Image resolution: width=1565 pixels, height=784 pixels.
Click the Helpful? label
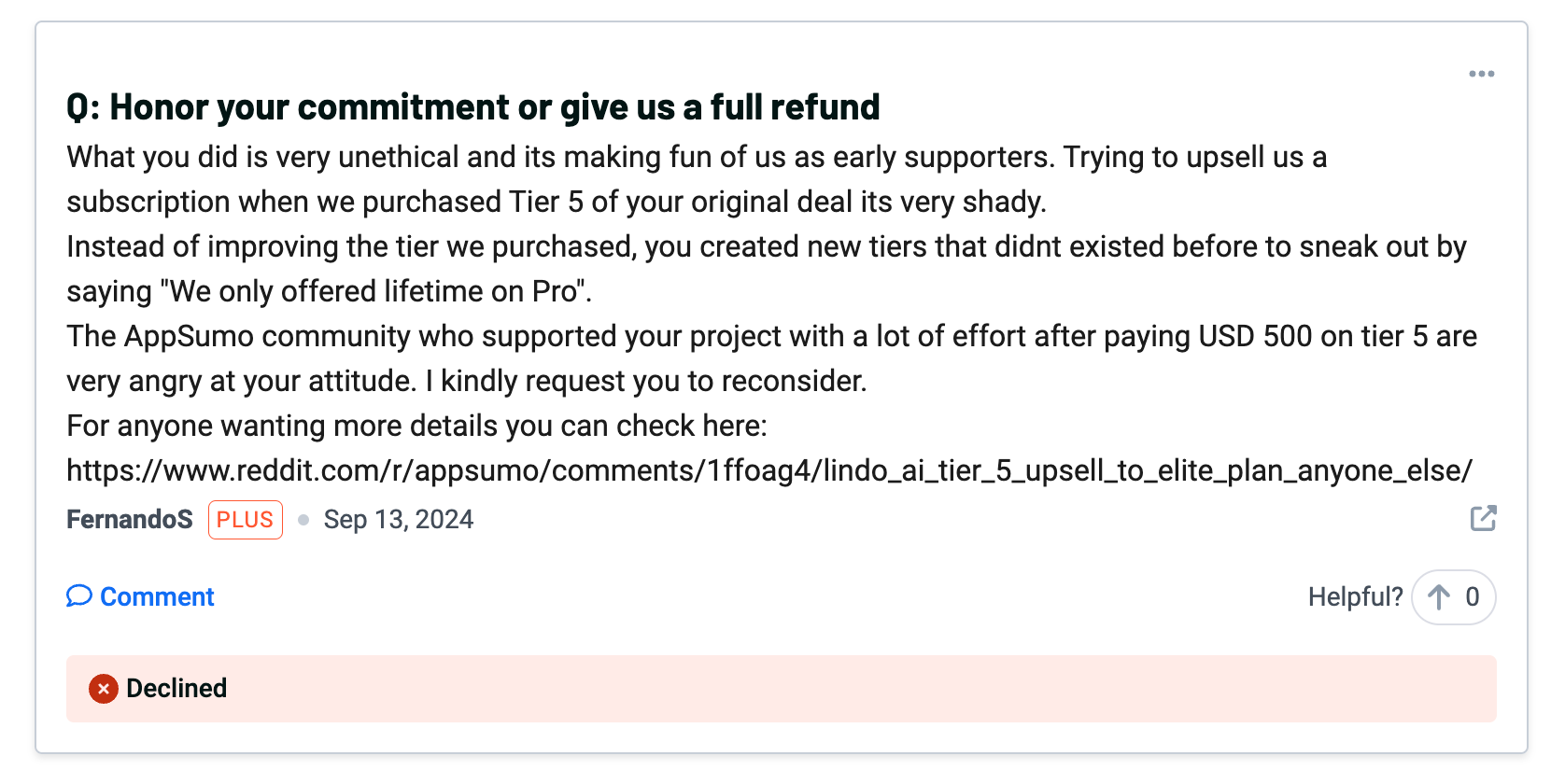tap(1355, 597)
